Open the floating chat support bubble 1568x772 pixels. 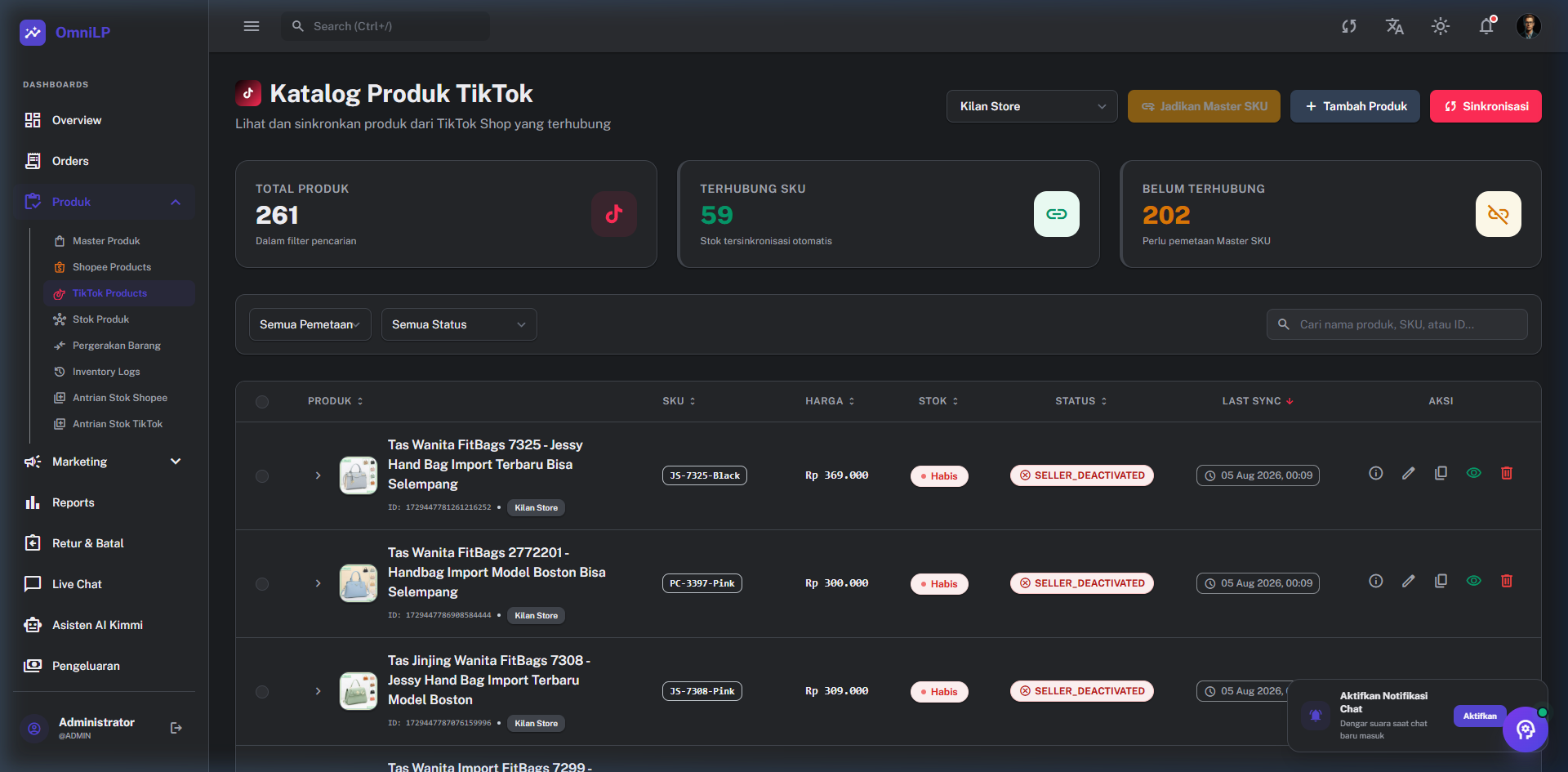point(1526,730)
